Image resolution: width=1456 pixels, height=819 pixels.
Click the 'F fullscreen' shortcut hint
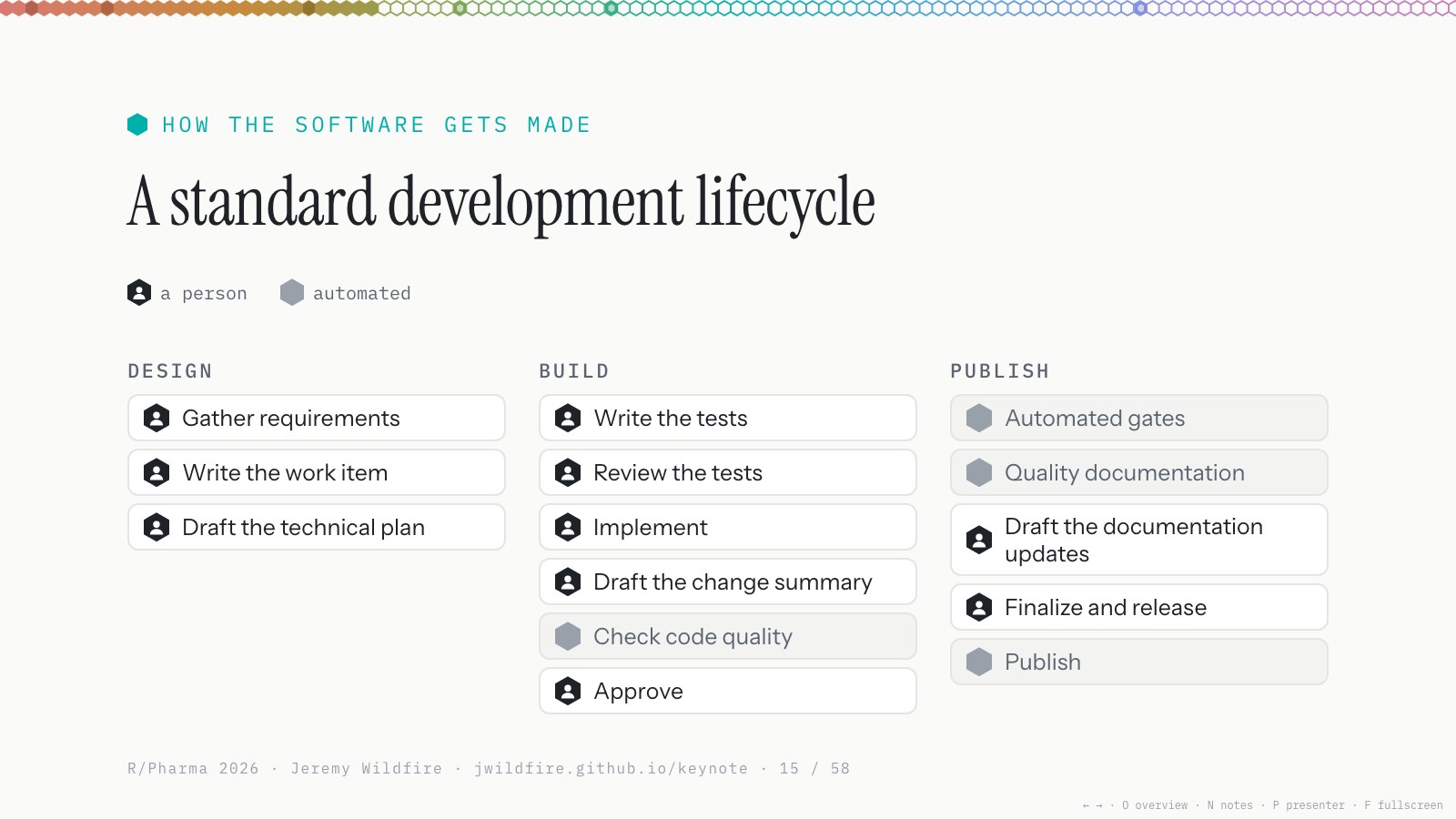point(1403,805)
